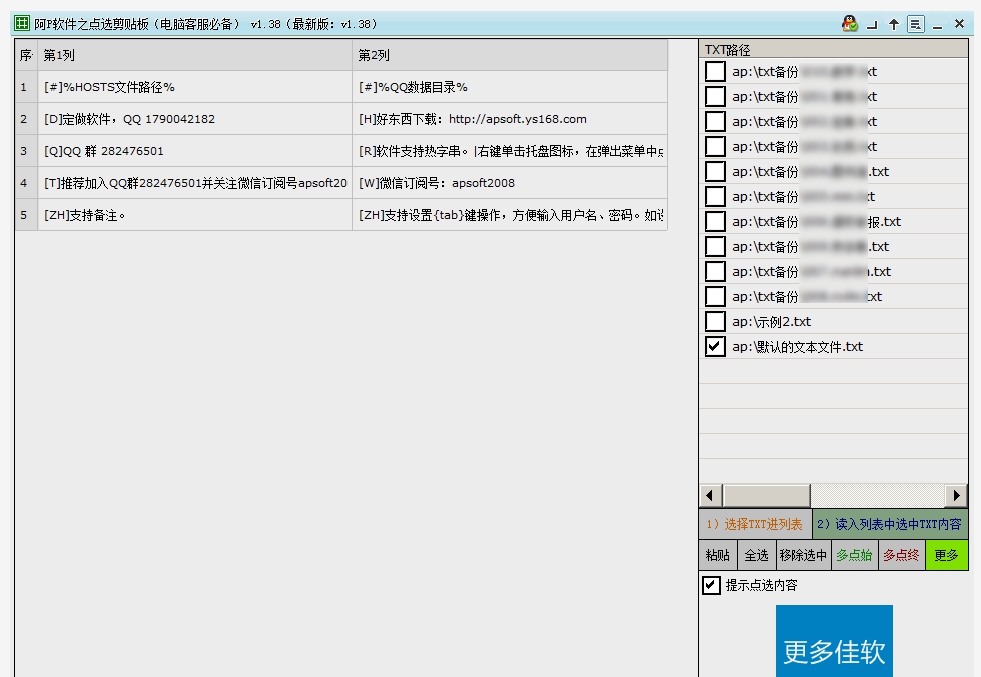
Task: Click the row number 3 cell
Action: coord(26,151)
